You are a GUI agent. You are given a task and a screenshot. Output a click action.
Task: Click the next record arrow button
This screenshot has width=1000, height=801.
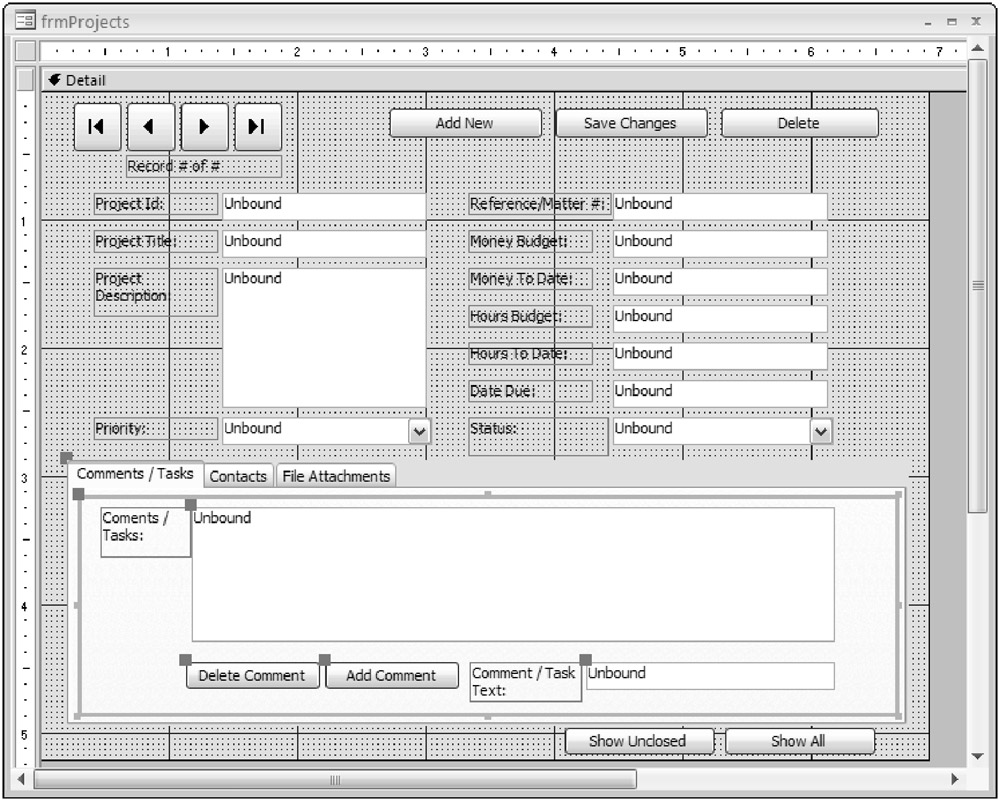(204, 126)
